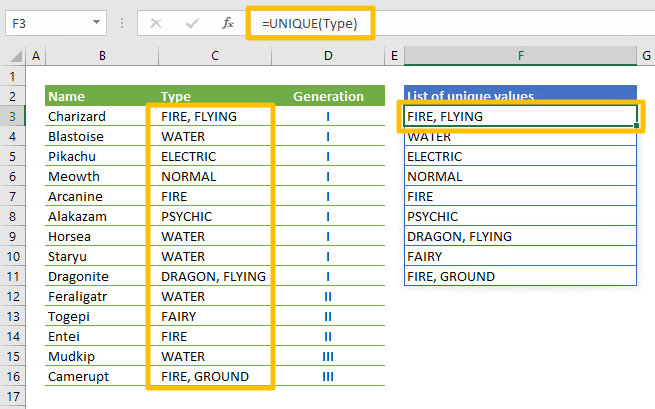Select column A header

pos(36,56)
